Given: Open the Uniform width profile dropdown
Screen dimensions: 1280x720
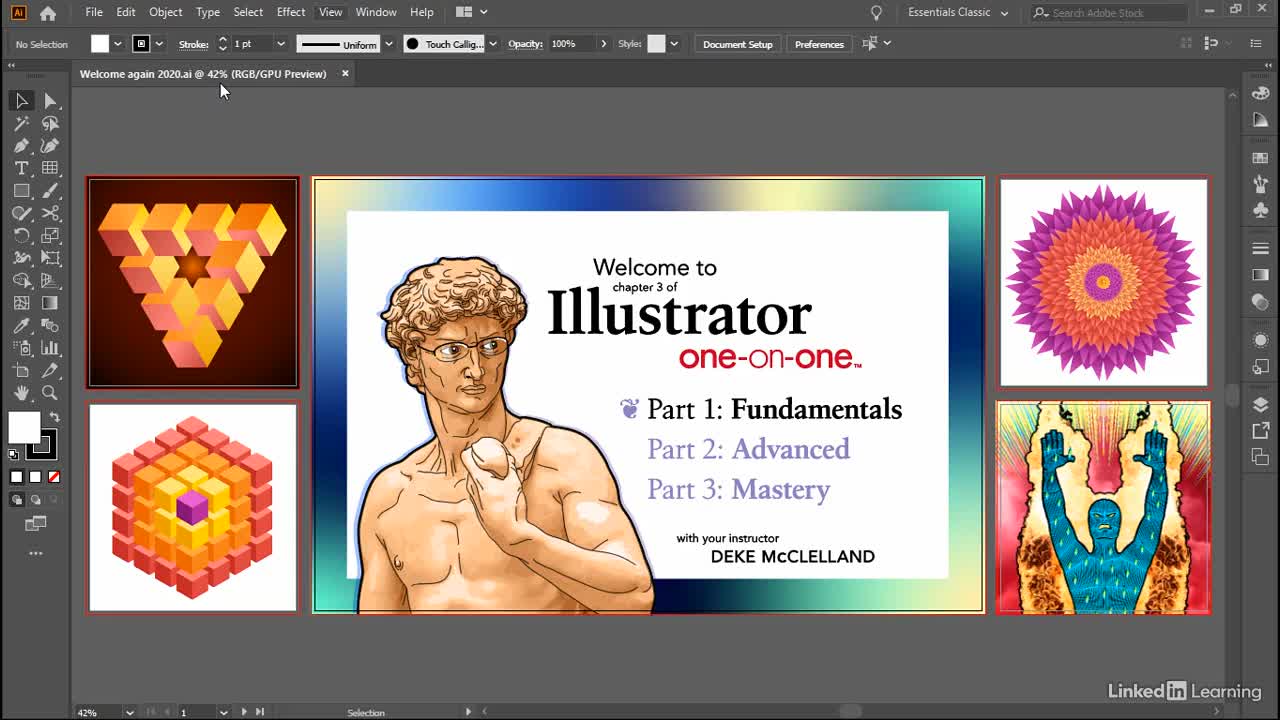Looking at the screenshot, I should [x=389, y=44].
